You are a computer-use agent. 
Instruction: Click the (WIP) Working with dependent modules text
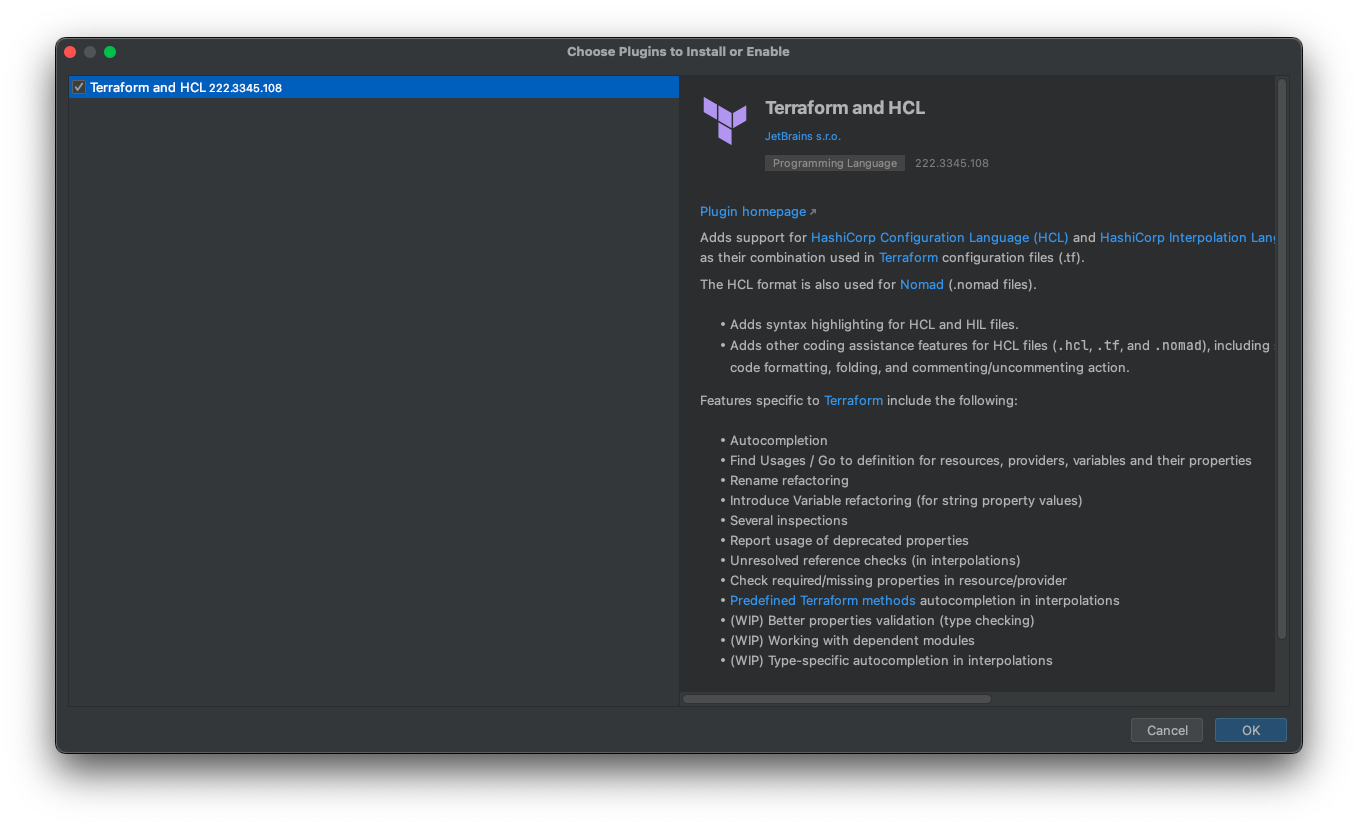tap(852, 640)
